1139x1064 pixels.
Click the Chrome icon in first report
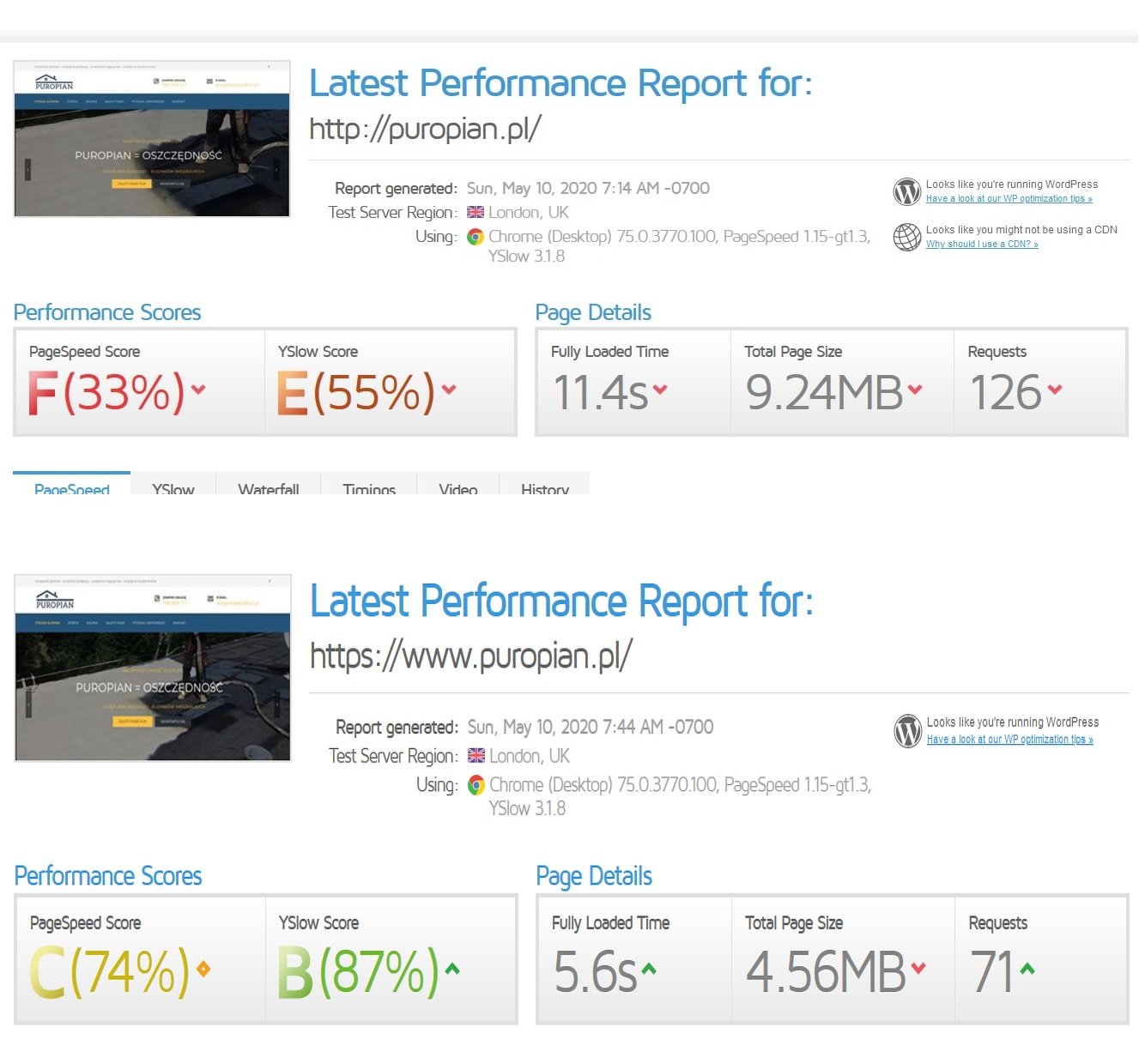(x=476, y=237)
